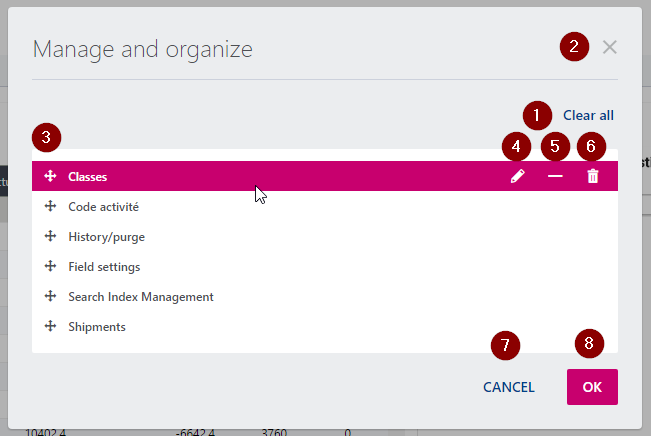Select the Shipments entry
The image size is (651, 436).
(x=96, y=327)
